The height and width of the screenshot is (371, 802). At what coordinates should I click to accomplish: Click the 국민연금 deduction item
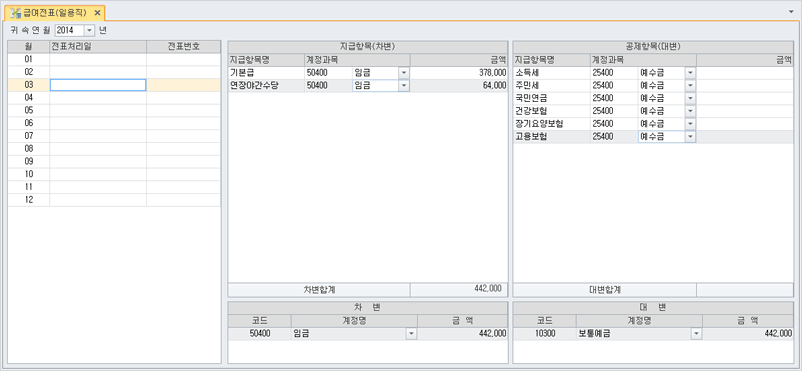[551, 98]
